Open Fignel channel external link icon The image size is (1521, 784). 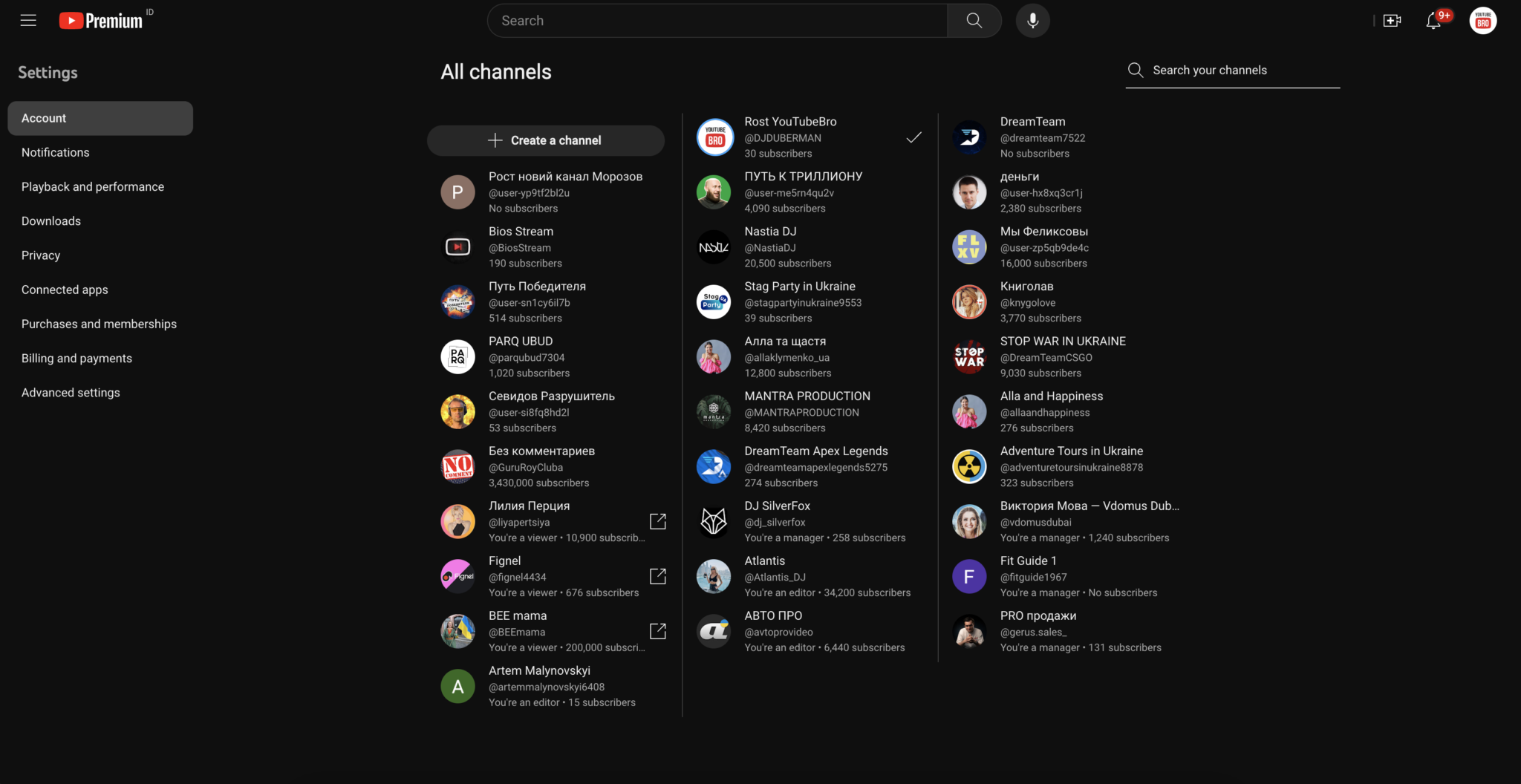point(657,576)
